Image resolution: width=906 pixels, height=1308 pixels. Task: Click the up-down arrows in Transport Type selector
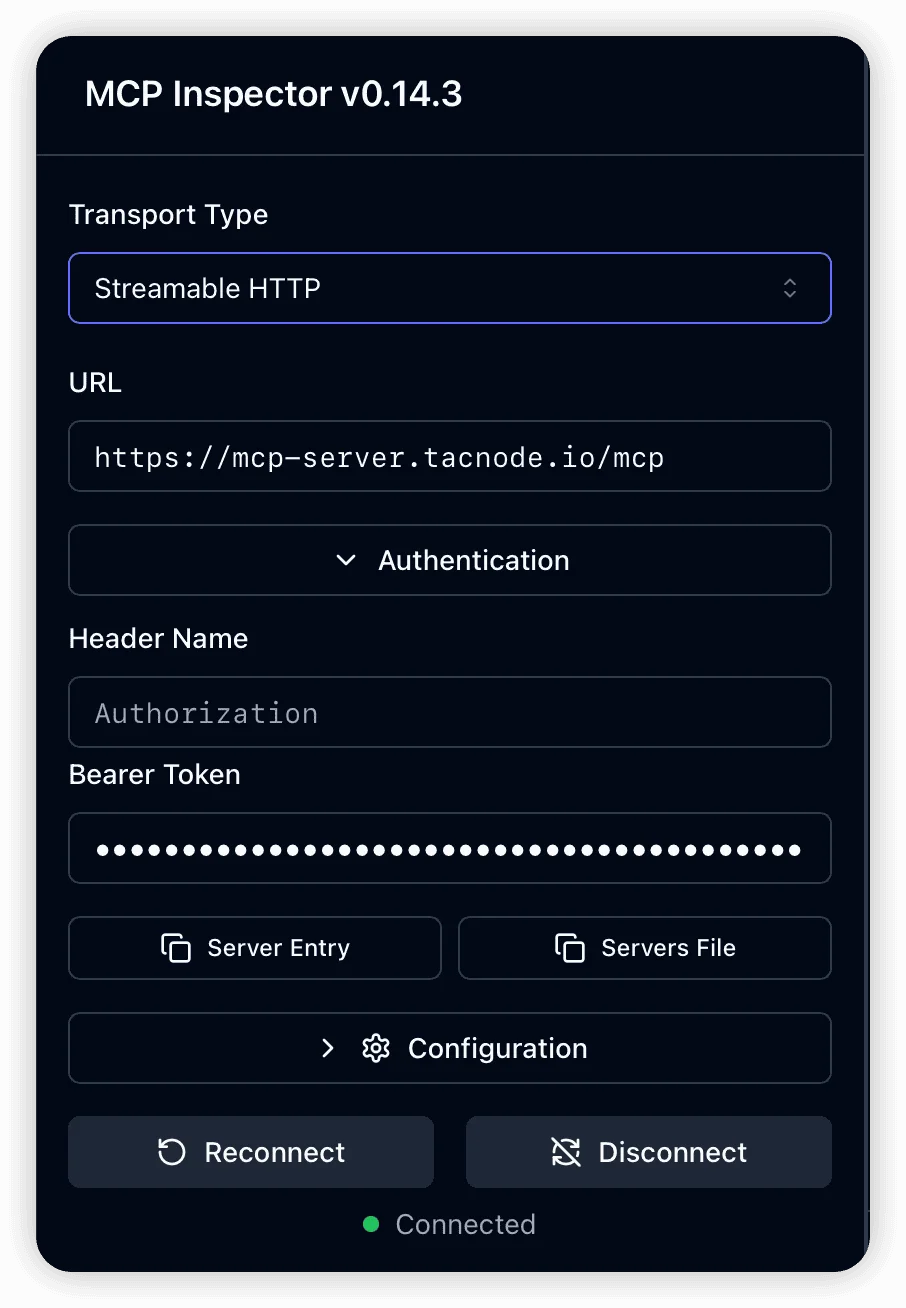point(790,288)
